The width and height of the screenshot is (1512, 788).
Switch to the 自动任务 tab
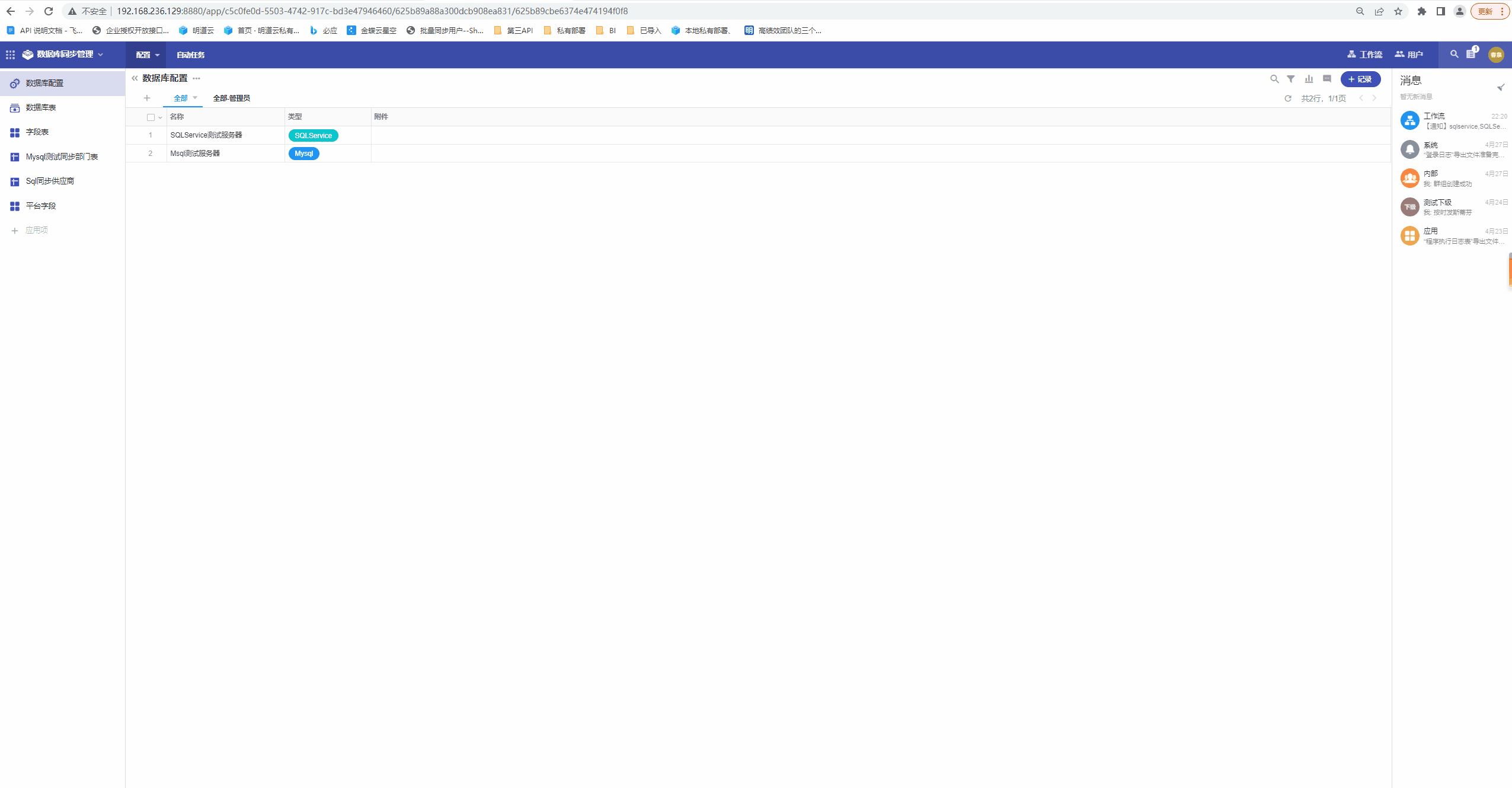(x=190, y=55)
